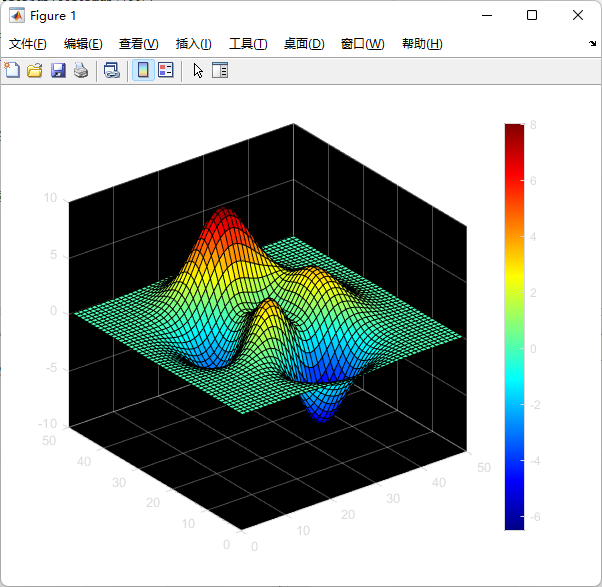Click the colorbar tick label -6
This screenshot has height=587, width=602.
click(x=535, y=517)
